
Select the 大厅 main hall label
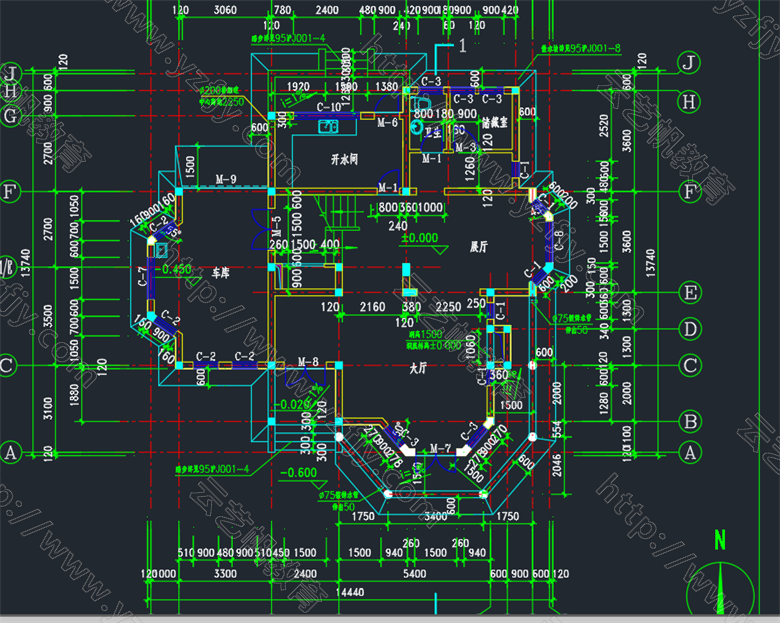pos(418,368)
